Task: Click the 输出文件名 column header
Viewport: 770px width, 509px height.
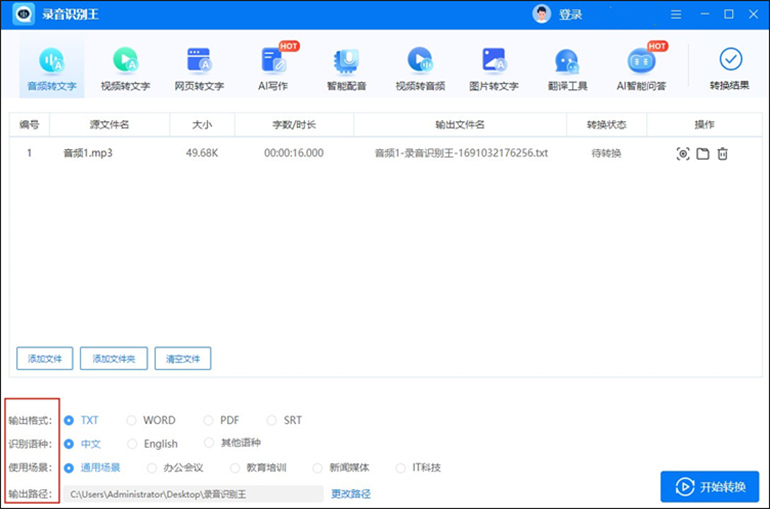Action: [460, 125]
